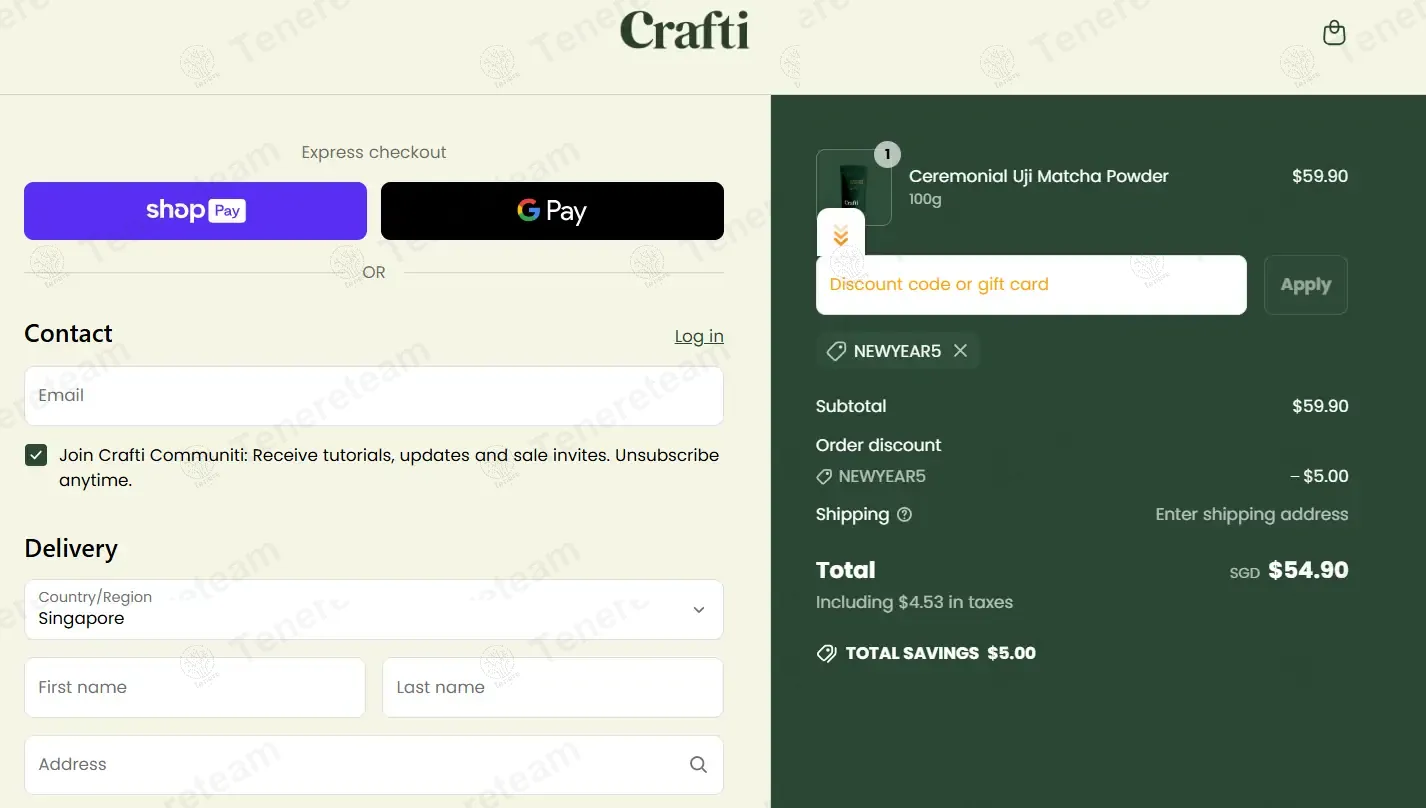Viewport: 1426px width, 808px height.
Task: Click the double-chevron arrows icon
Action: pos(841,236)
